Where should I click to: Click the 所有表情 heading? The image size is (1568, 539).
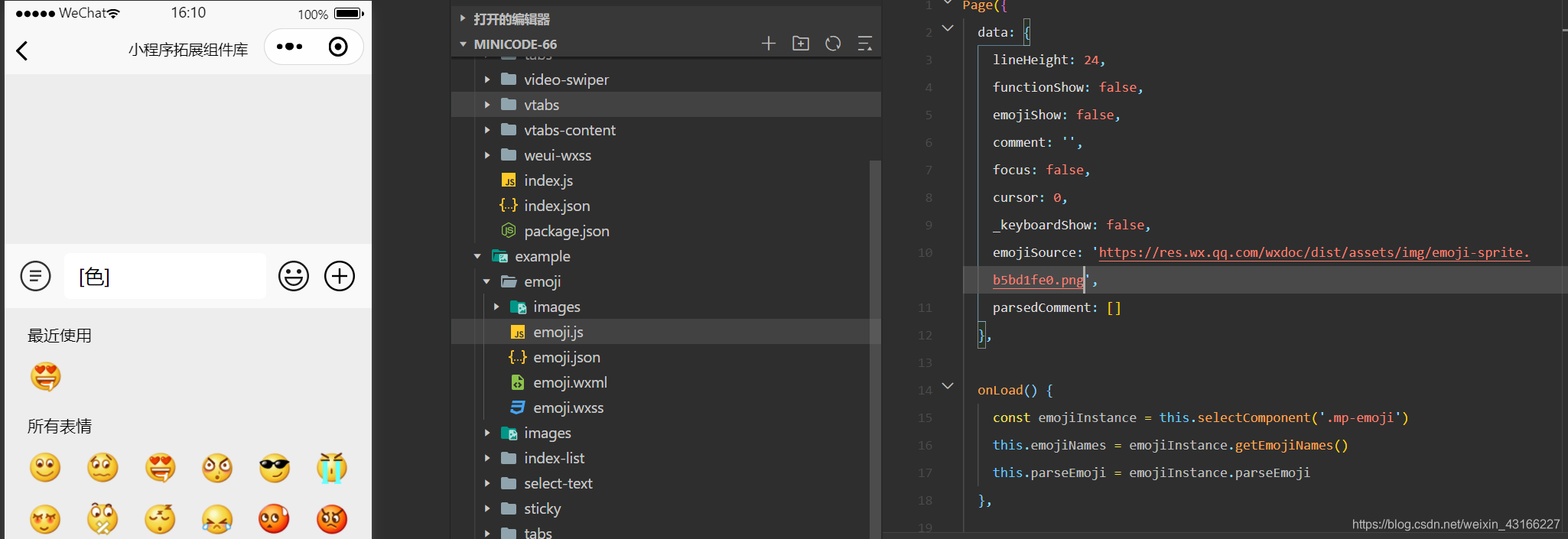coord(60,426)
